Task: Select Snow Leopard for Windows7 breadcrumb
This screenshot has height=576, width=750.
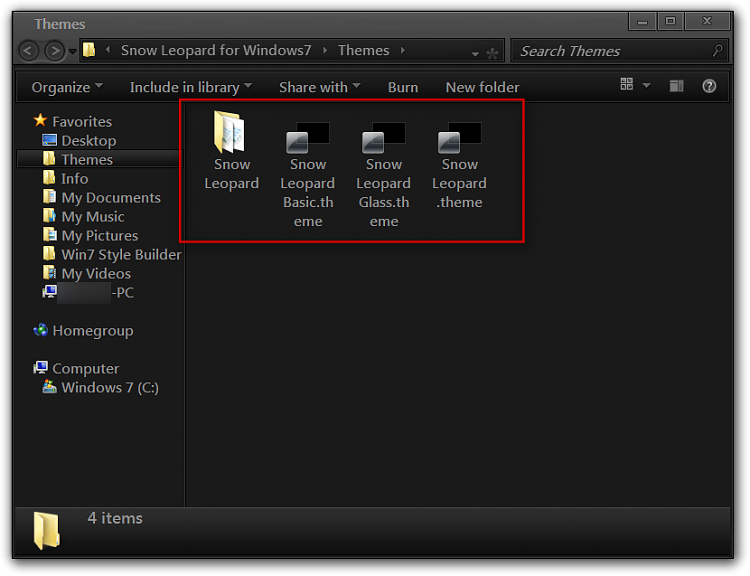Action: (x=216, y=50)
